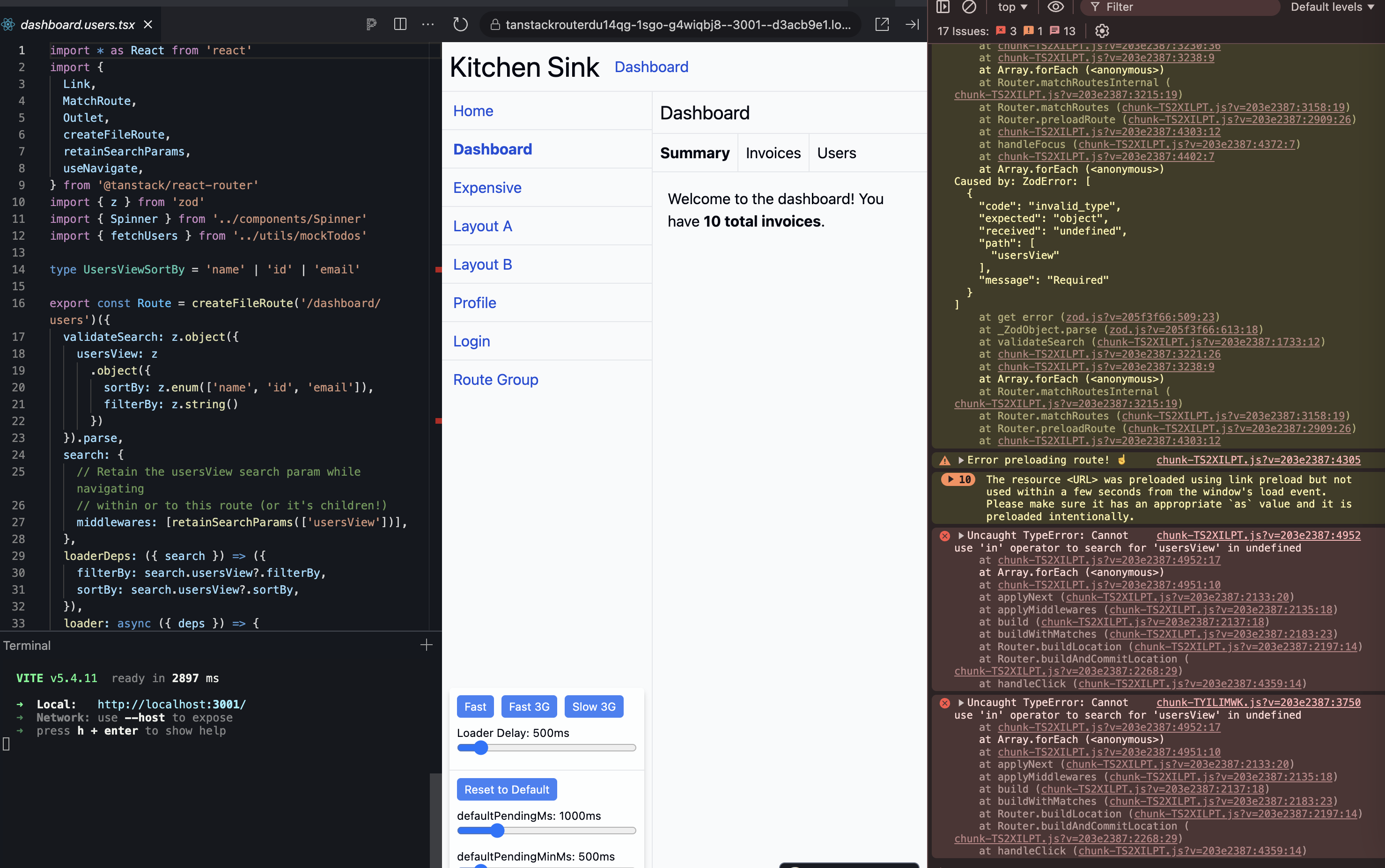Click the 3 errors issues badge

[1006, 31]
